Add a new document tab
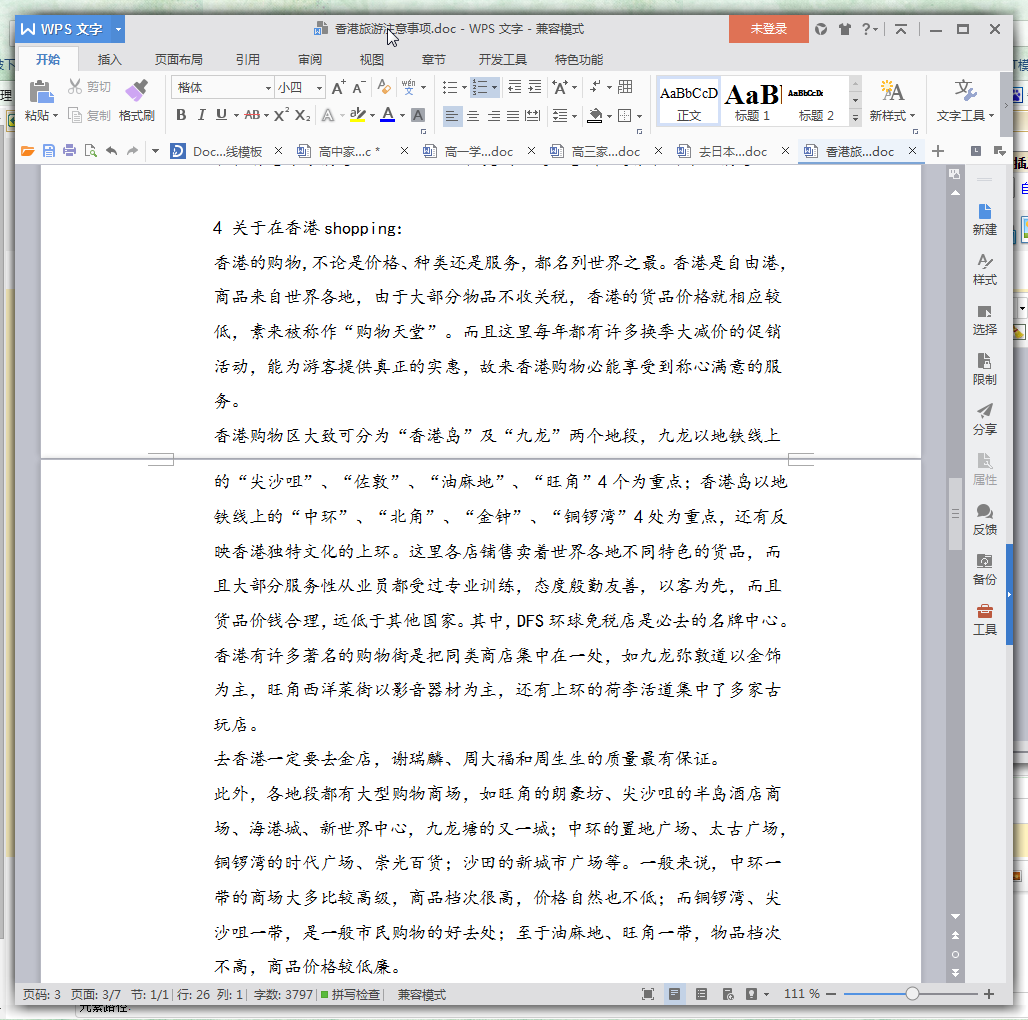 tap(938, 151)
